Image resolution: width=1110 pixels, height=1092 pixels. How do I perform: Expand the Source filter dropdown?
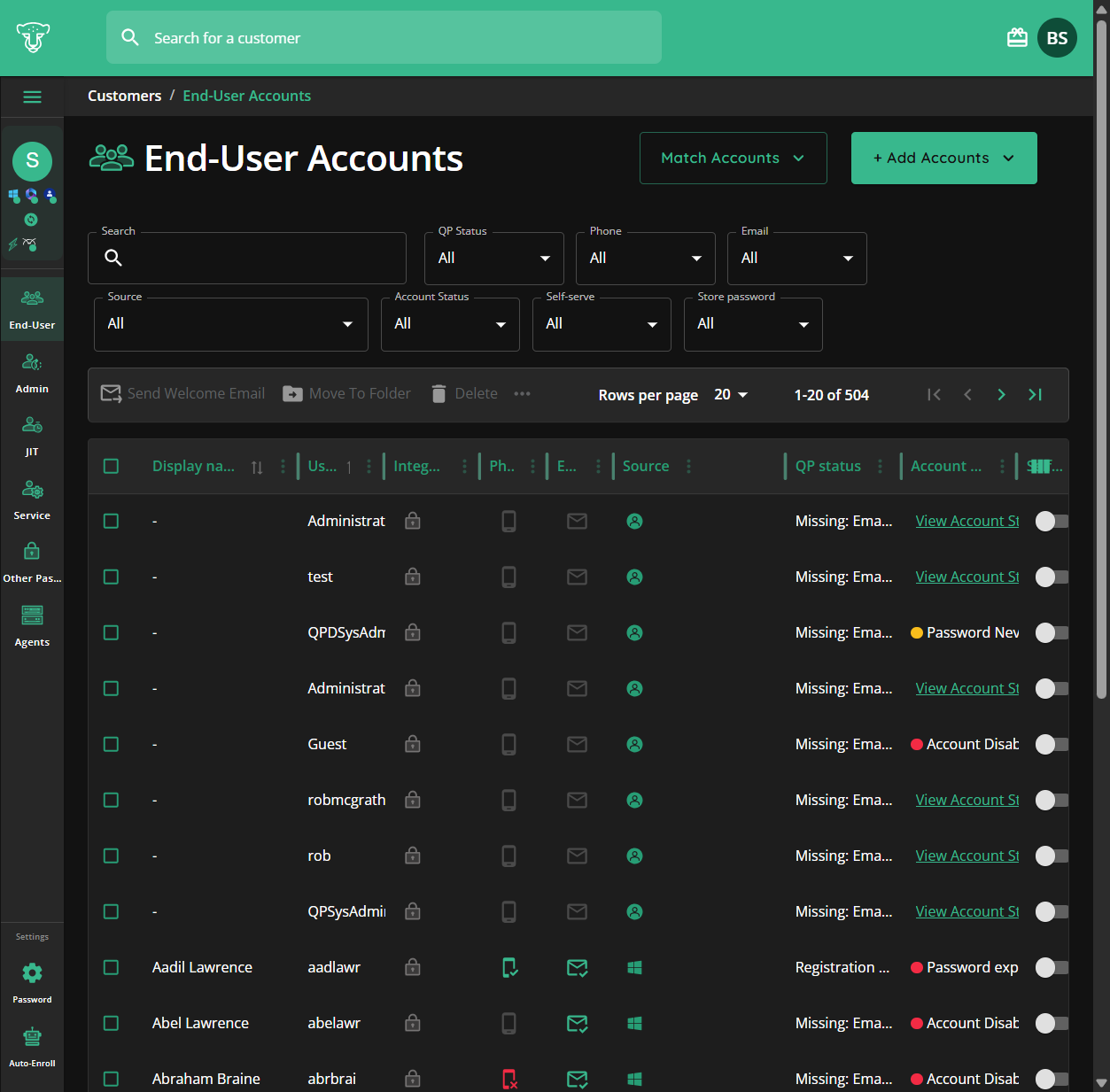(231, 324)
